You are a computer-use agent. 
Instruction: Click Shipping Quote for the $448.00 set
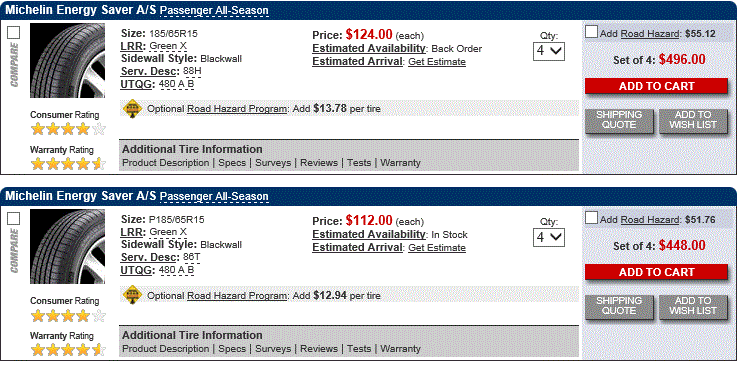(619, 306)
